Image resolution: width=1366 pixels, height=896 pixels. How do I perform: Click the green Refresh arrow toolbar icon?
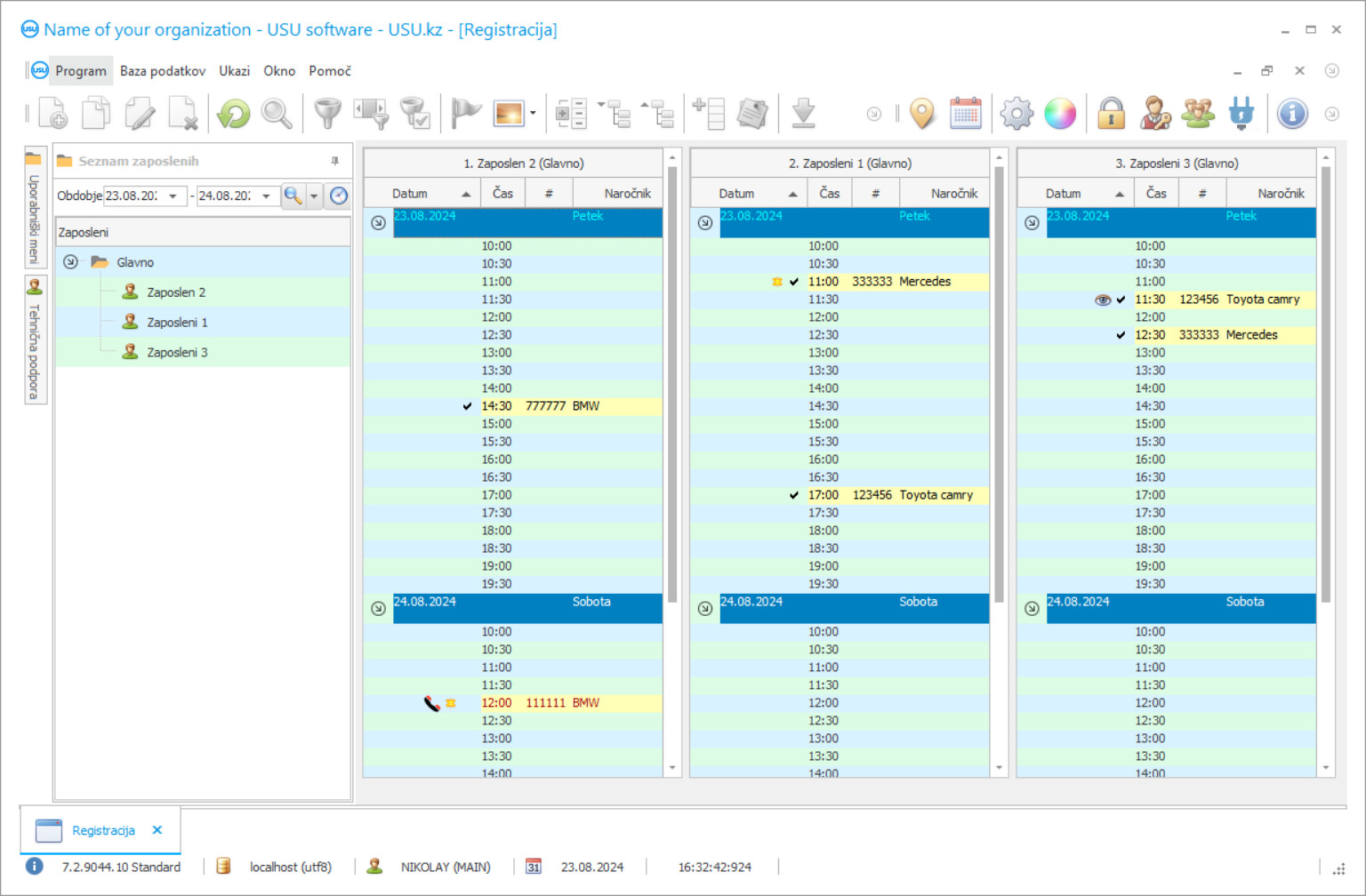click(234, 114)
